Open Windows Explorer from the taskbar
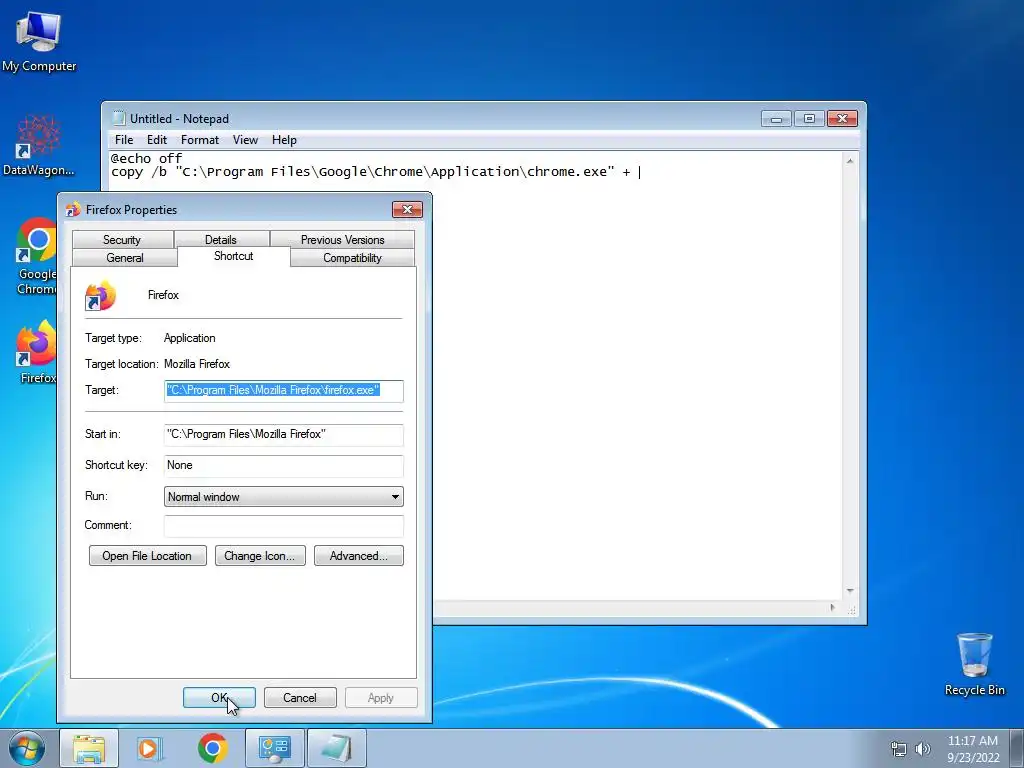Viewport: 1024px width, 768px height. click(89, 748)
